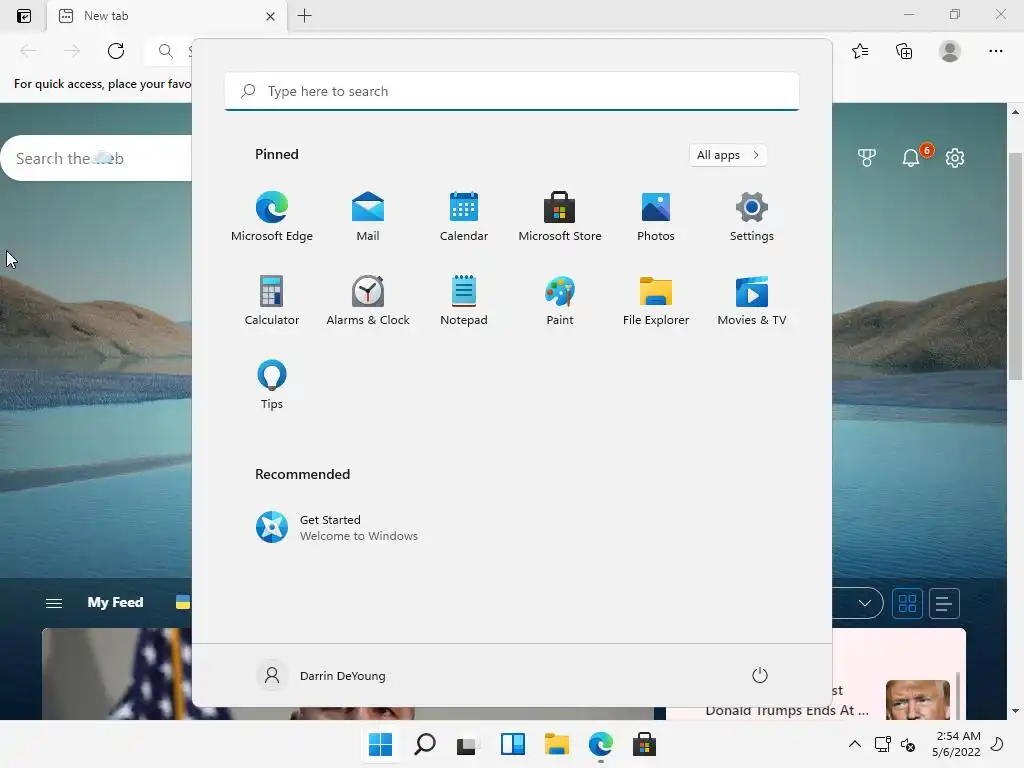
Task: Show hidden system tray icons
Action: (x=854, y=744)
